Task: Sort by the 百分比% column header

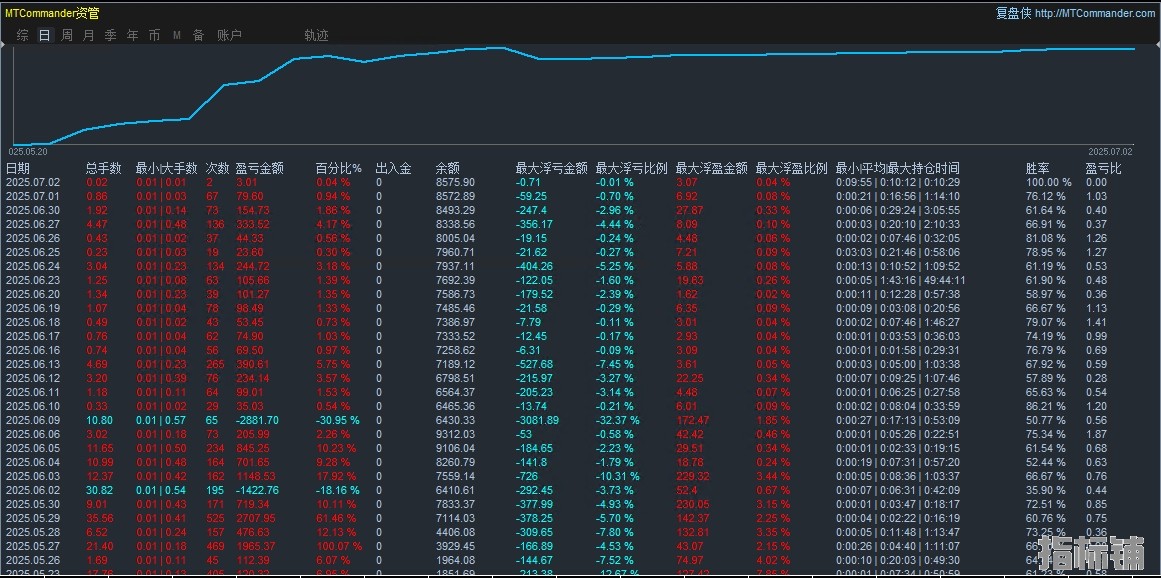Action: coord(338,168)
